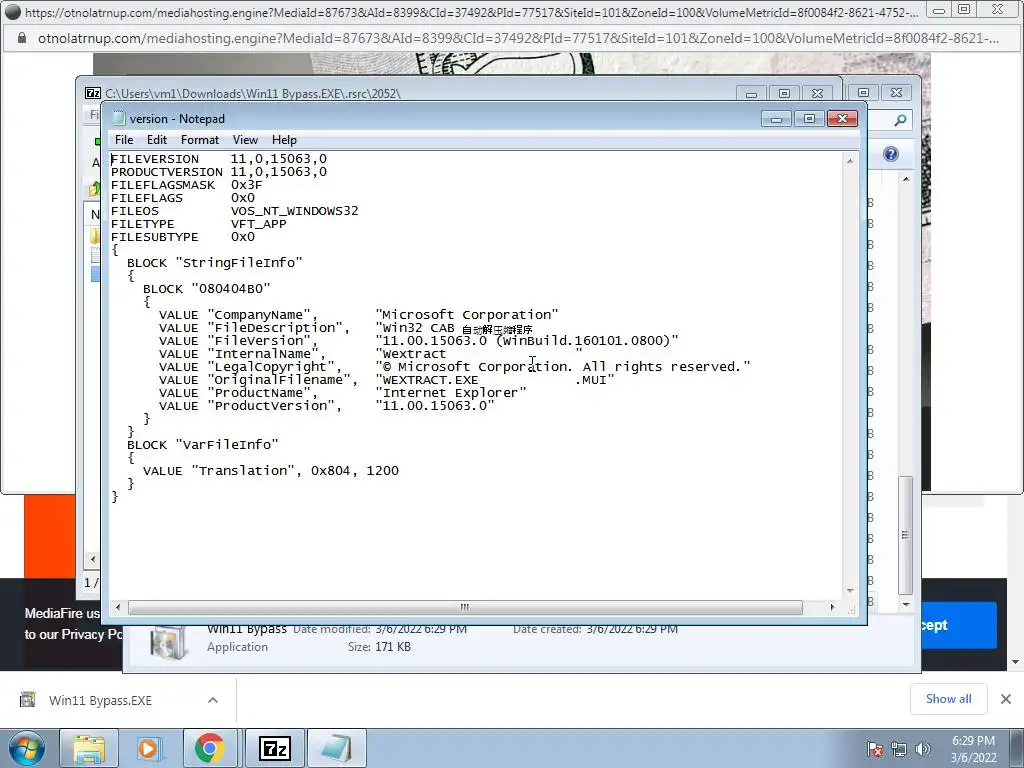Expand the Win11 Bypass.EXE download options chevron
Screen dimensions: 1024x768
(x=212, y=700)
